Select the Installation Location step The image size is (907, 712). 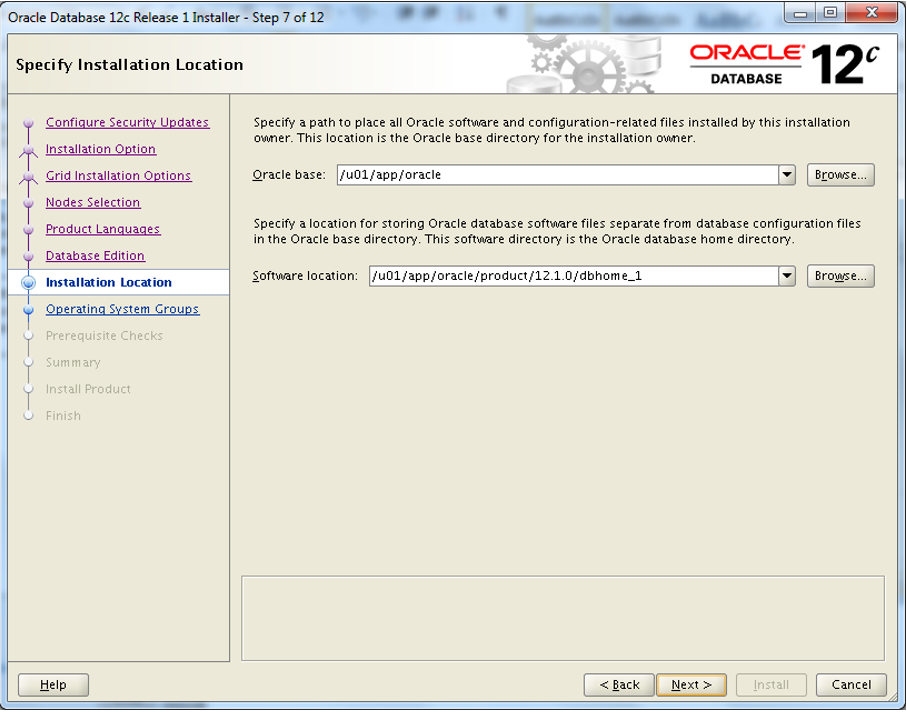point(109,282)
